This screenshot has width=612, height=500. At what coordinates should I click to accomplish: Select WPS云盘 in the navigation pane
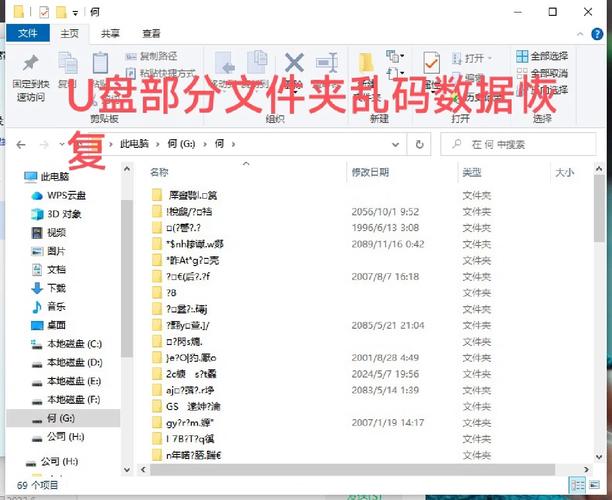tap(59, 195)
